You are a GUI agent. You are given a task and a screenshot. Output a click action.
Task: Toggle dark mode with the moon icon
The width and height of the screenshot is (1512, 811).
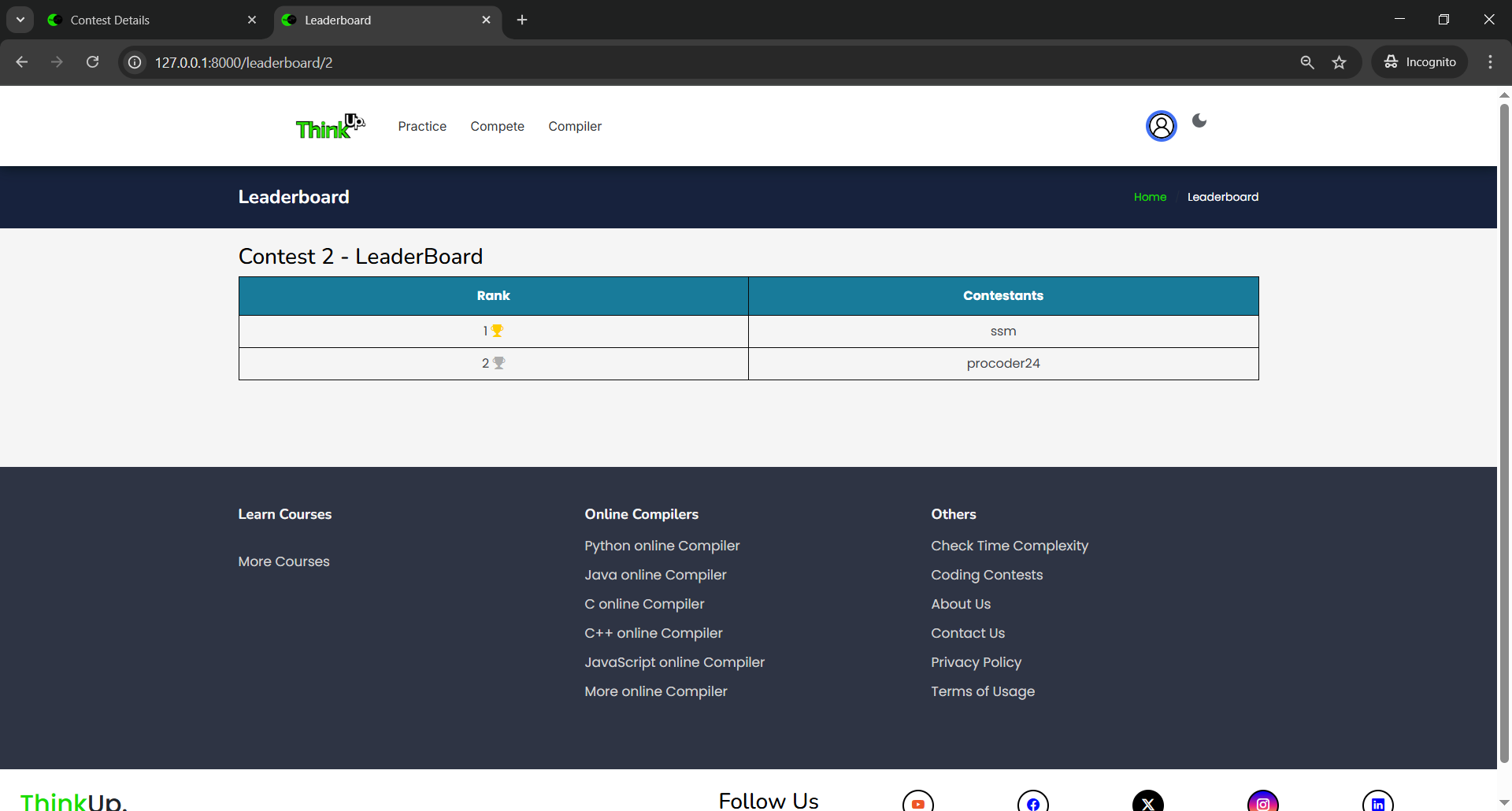(x=1199, y=120)
